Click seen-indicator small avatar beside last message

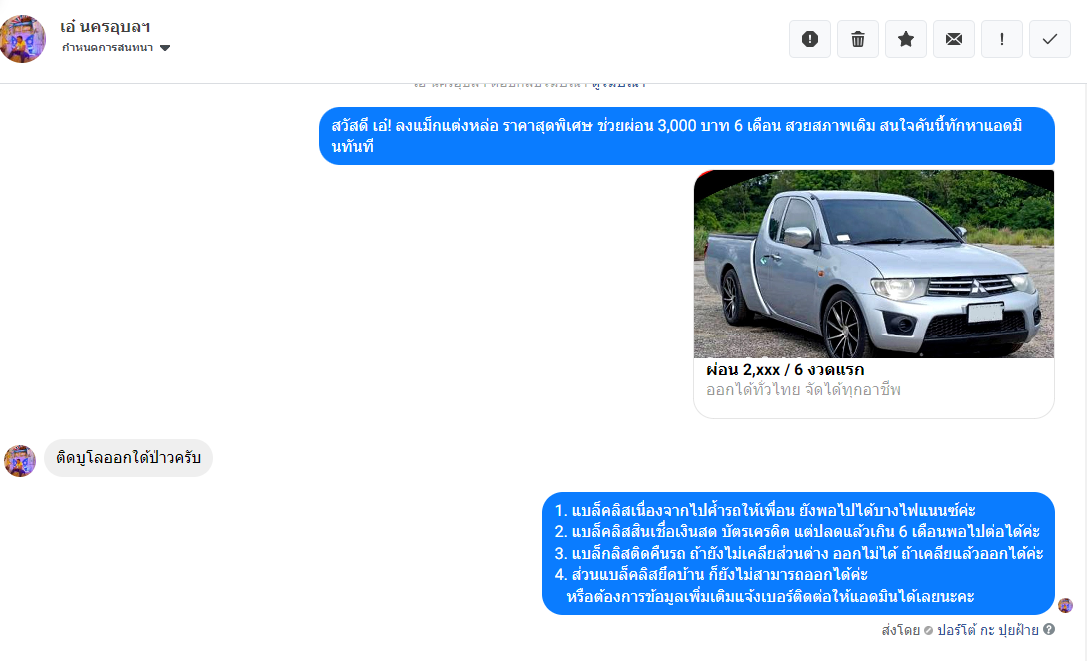point(1066,606)
